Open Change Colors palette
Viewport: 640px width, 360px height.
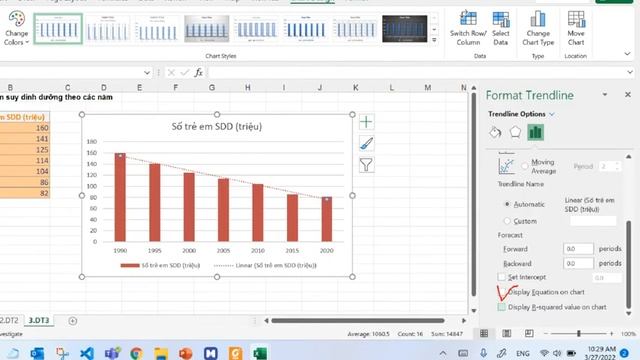16,29
